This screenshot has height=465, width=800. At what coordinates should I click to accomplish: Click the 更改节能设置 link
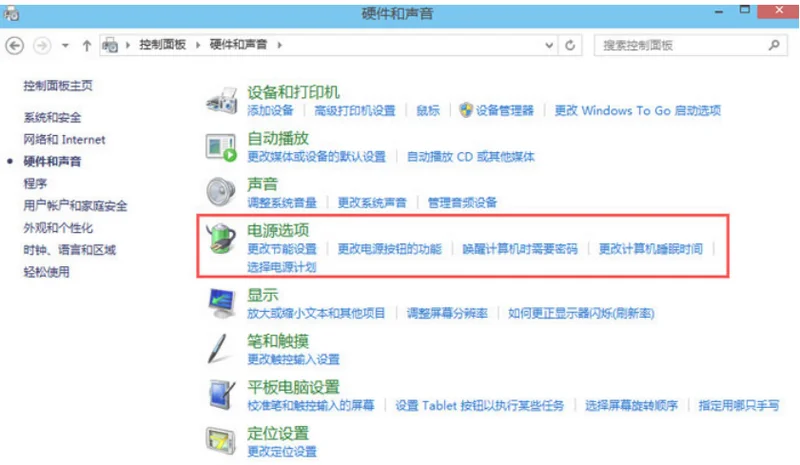point(282,249)
